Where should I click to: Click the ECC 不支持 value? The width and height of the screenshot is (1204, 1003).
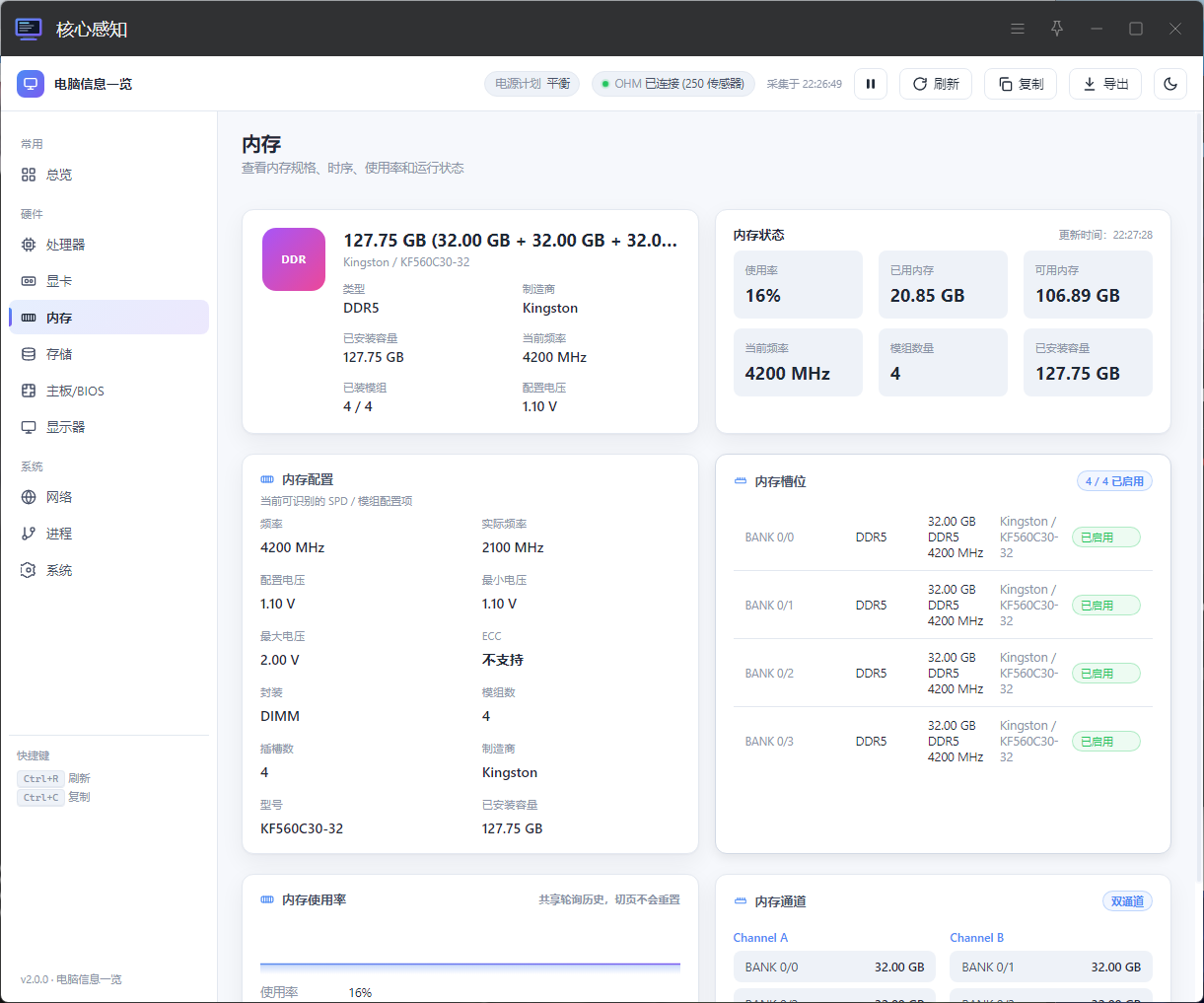point(503,660)
